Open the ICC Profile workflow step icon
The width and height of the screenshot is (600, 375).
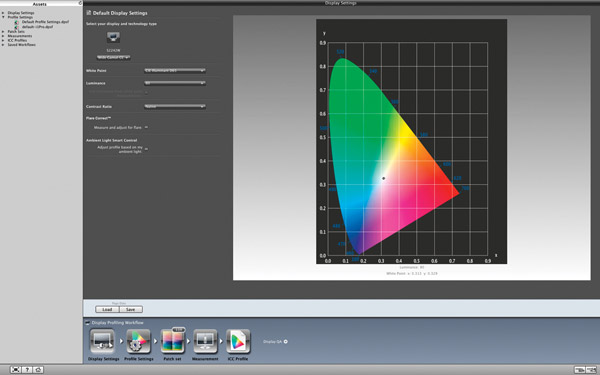click(238, 341)
